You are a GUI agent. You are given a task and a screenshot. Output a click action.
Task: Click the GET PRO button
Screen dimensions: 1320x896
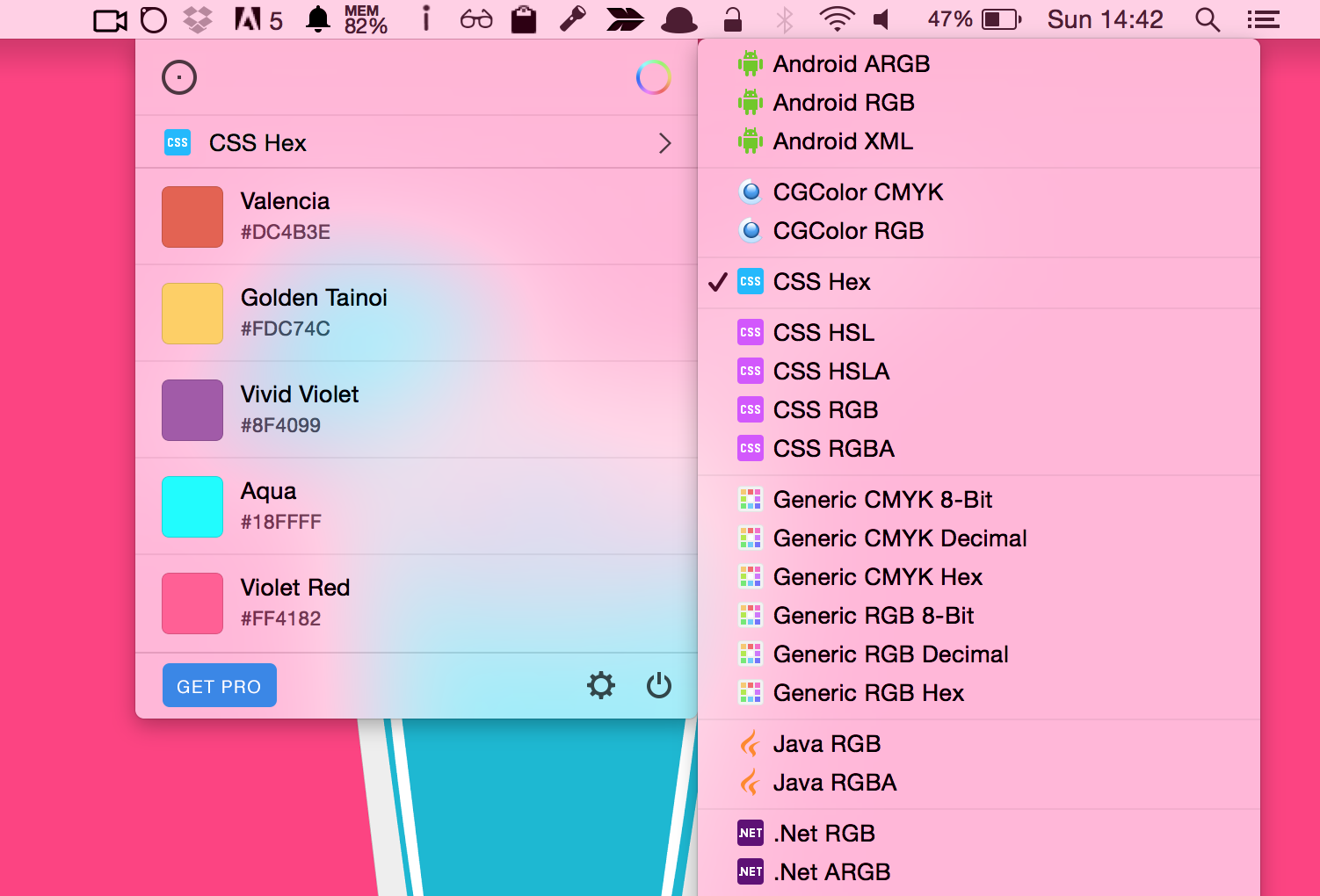(220, 685)
